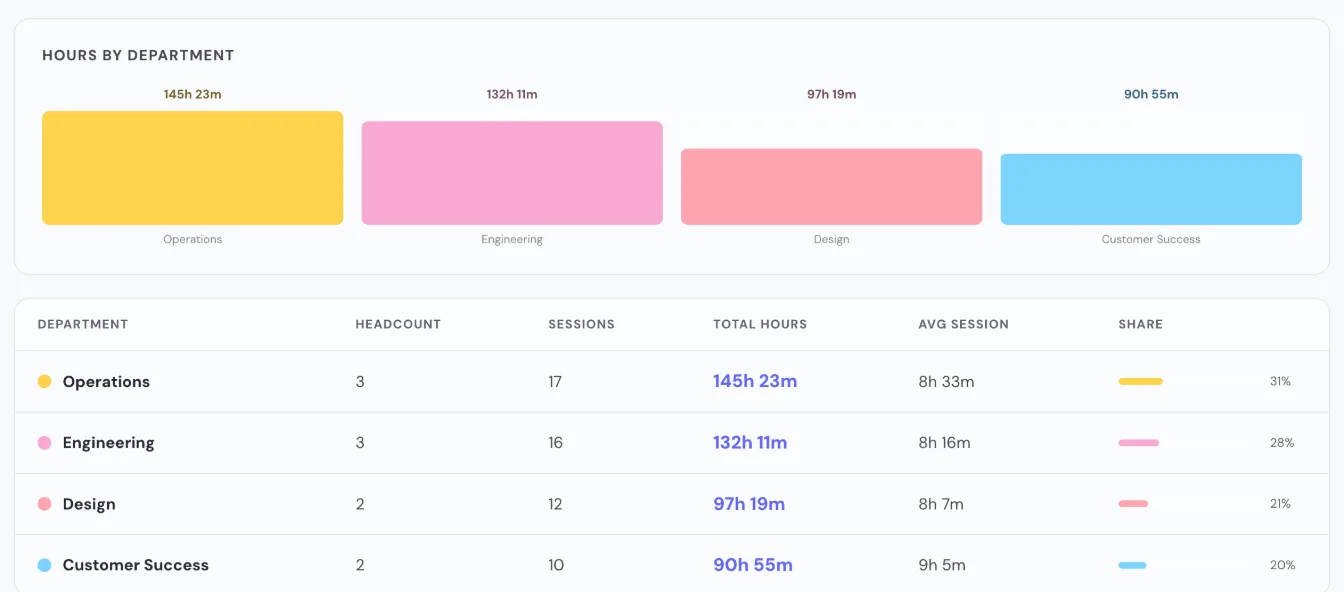Click the yellow Operations bar in chart

[192, 168]
